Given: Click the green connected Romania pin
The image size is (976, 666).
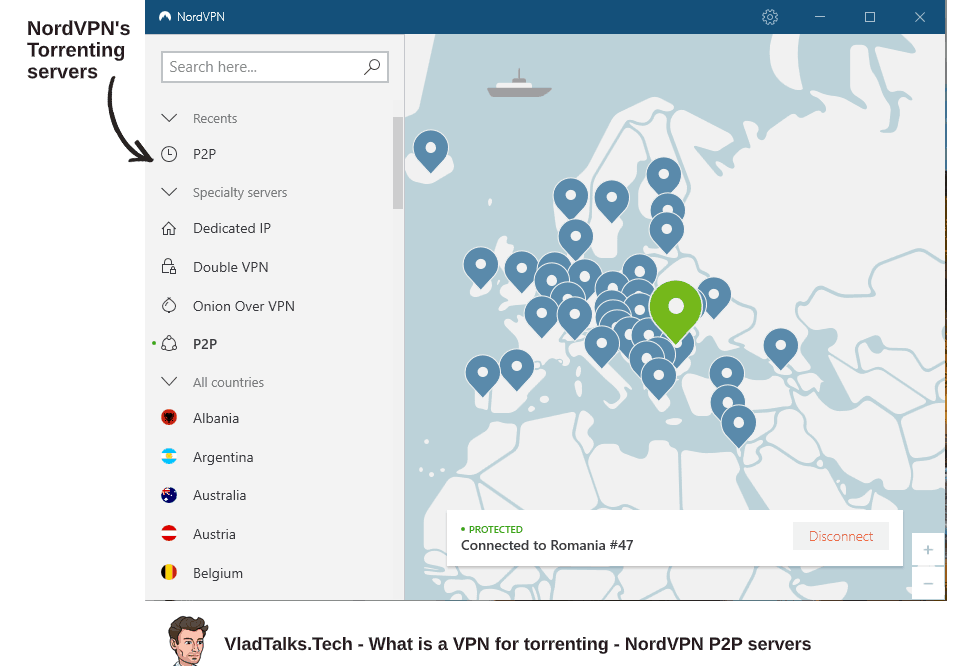Looking at the screenshot, I should pyautogui.click(x=675, y=310).
